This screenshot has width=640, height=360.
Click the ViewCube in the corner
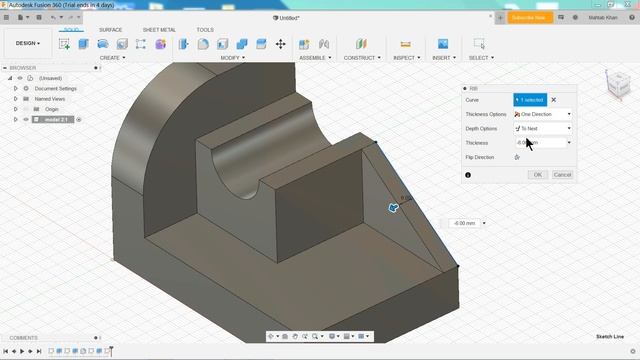point(618,83)
